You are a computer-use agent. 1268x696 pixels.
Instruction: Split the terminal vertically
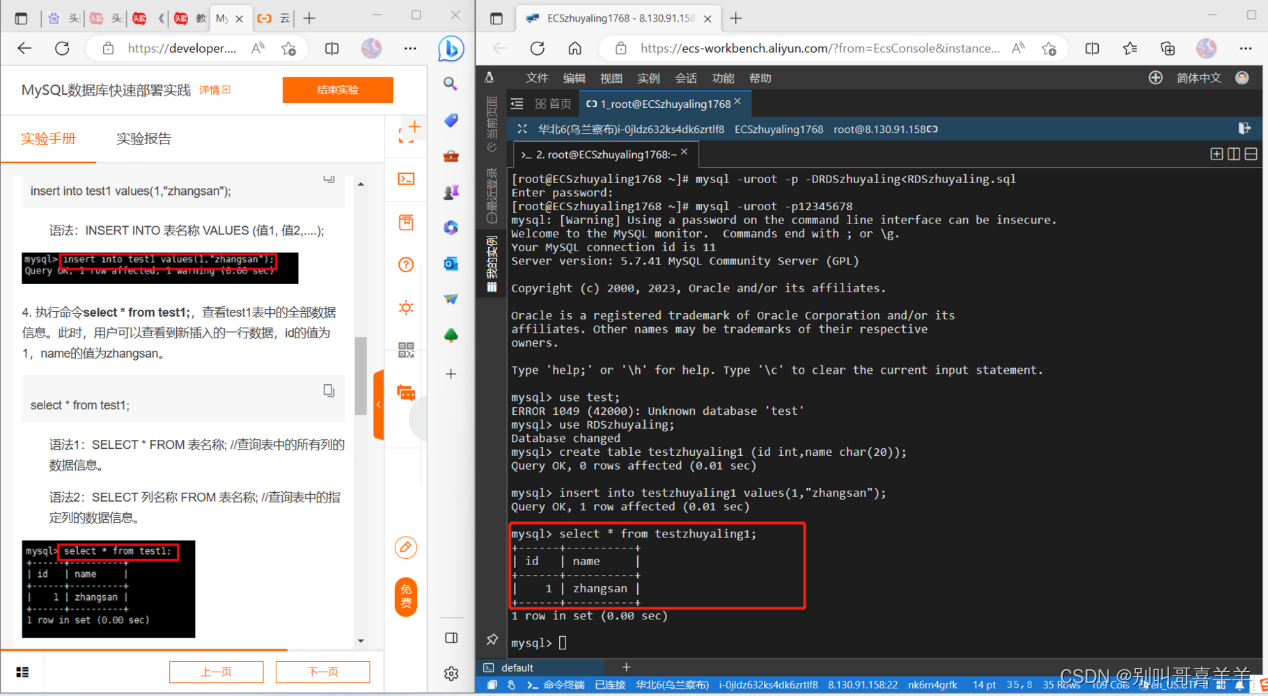point(1234,154)
